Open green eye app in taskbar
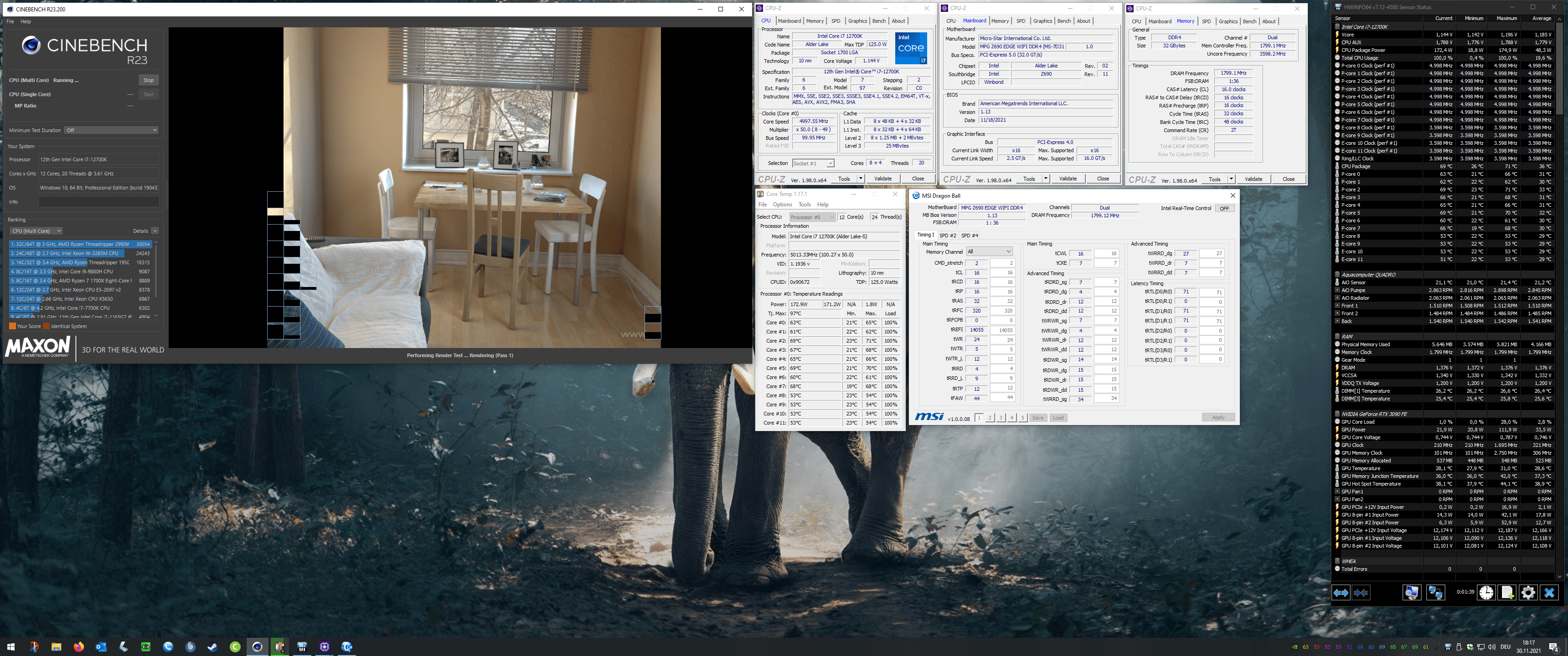1568x656 pixels. point(145,646)
